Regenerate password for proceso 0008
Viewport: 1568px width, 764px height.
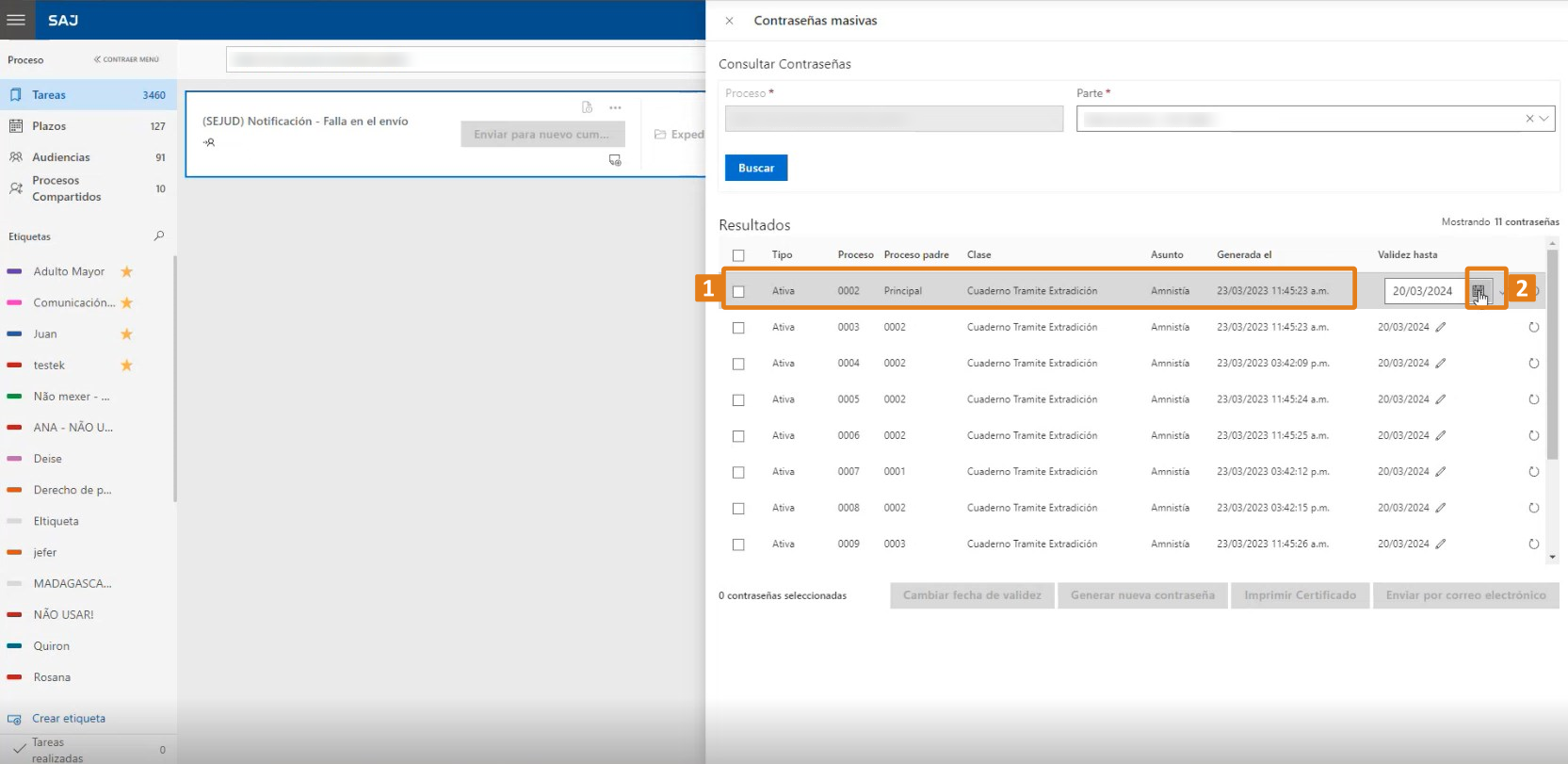1533,508
